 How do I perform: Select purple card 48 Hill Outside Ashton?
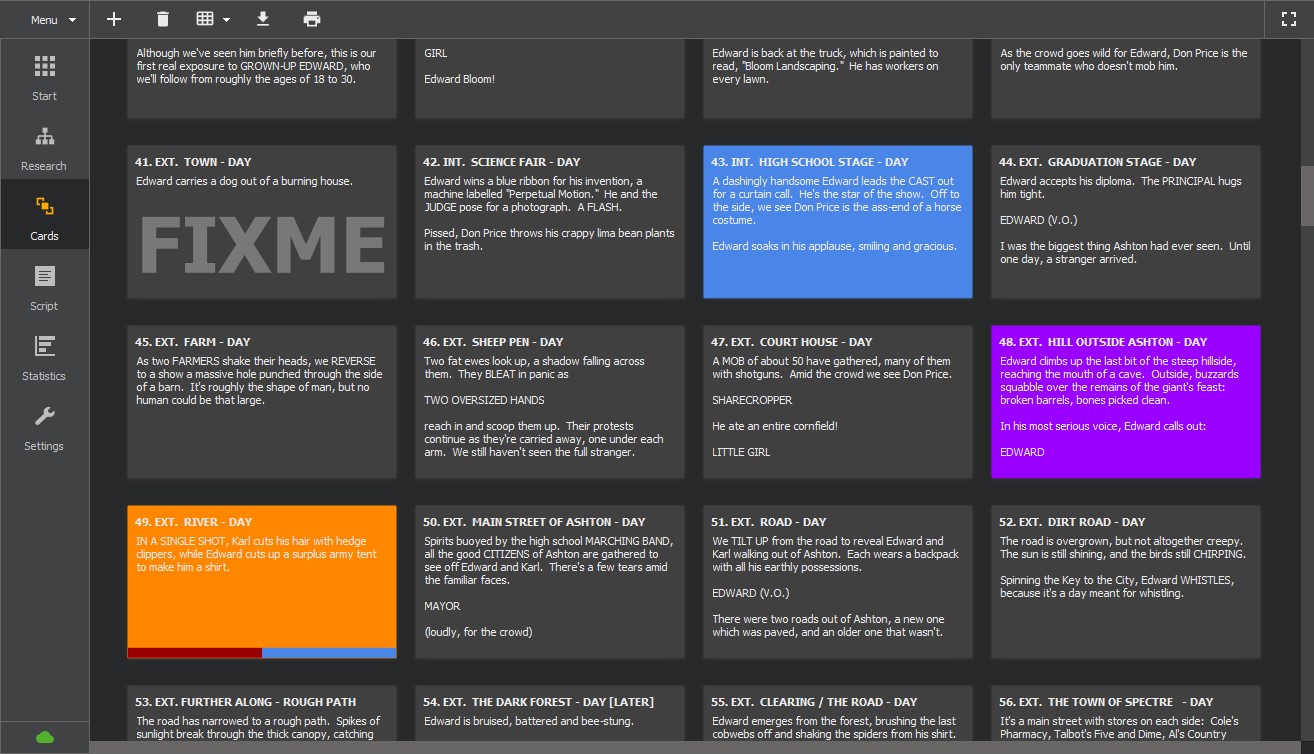[x=1125, y=402]
